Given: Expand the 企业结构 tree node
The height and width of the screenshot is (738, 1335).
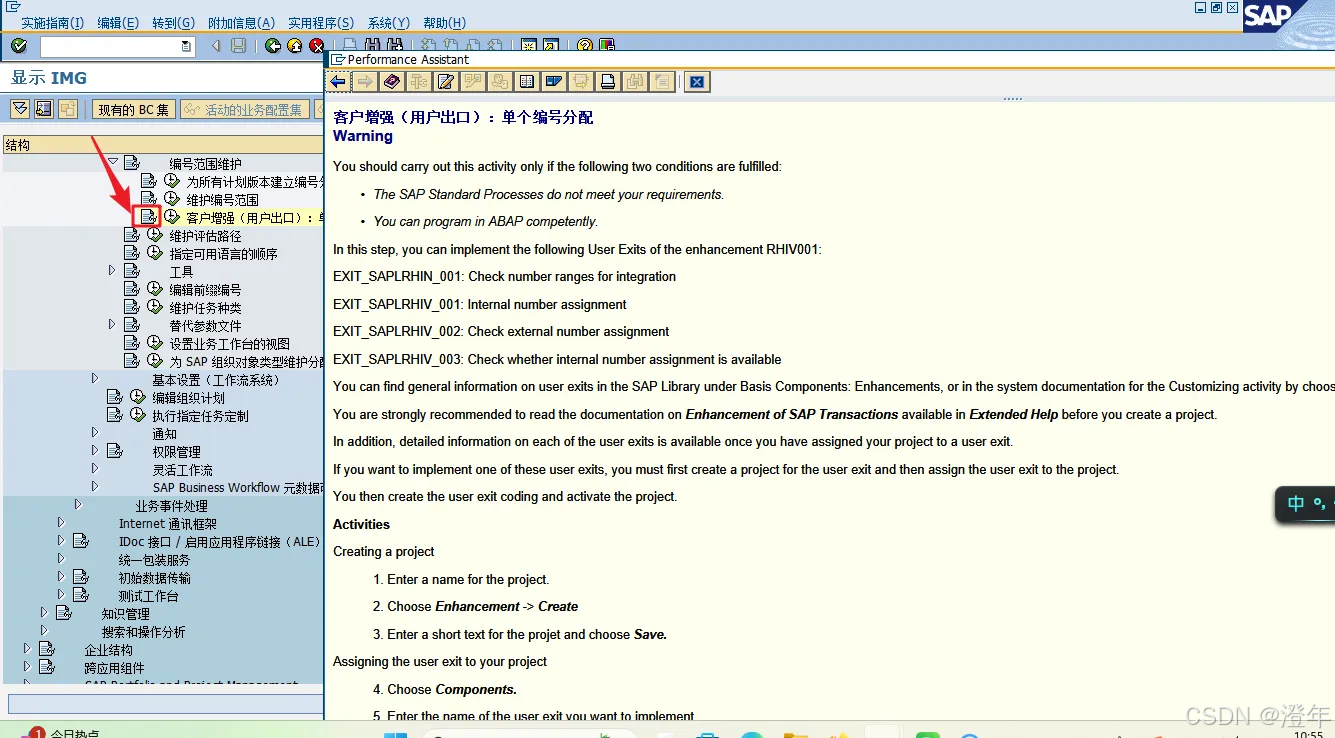Looking at the screenshot, I should [x=27, y=649].
